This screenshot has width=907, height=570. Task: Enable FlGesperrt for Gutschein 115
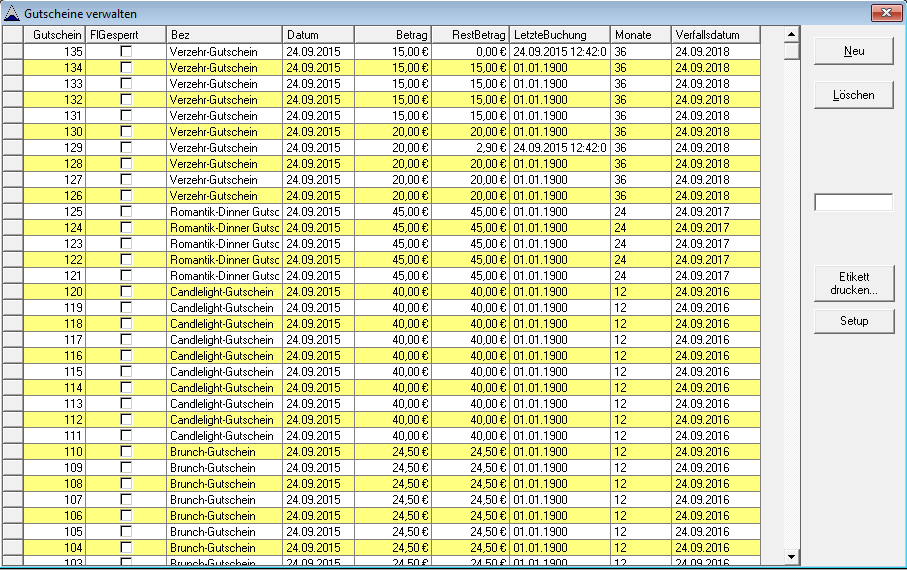126,372
